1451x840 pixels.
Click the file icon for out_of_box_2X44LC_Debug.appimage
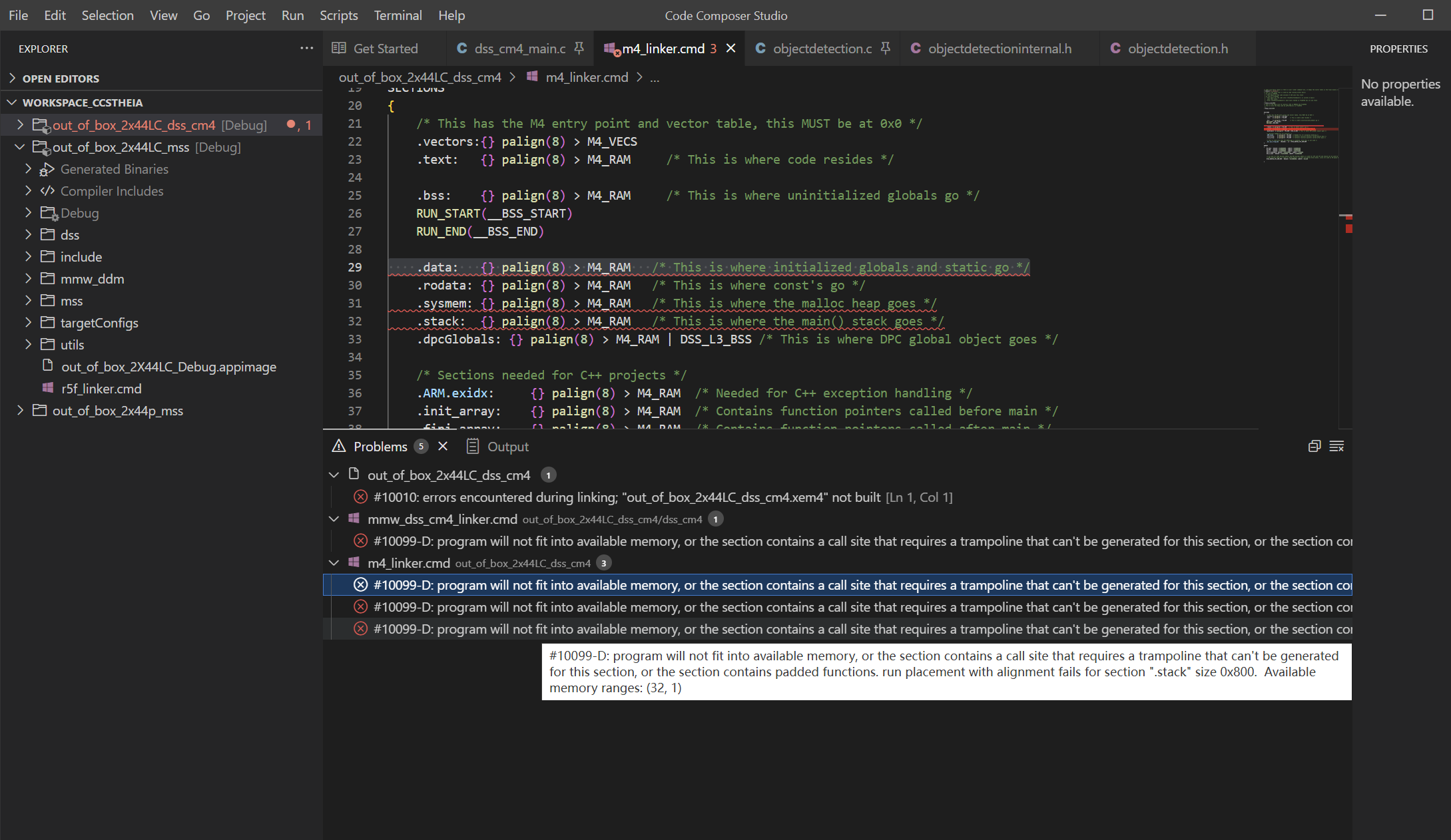(47, 366)
